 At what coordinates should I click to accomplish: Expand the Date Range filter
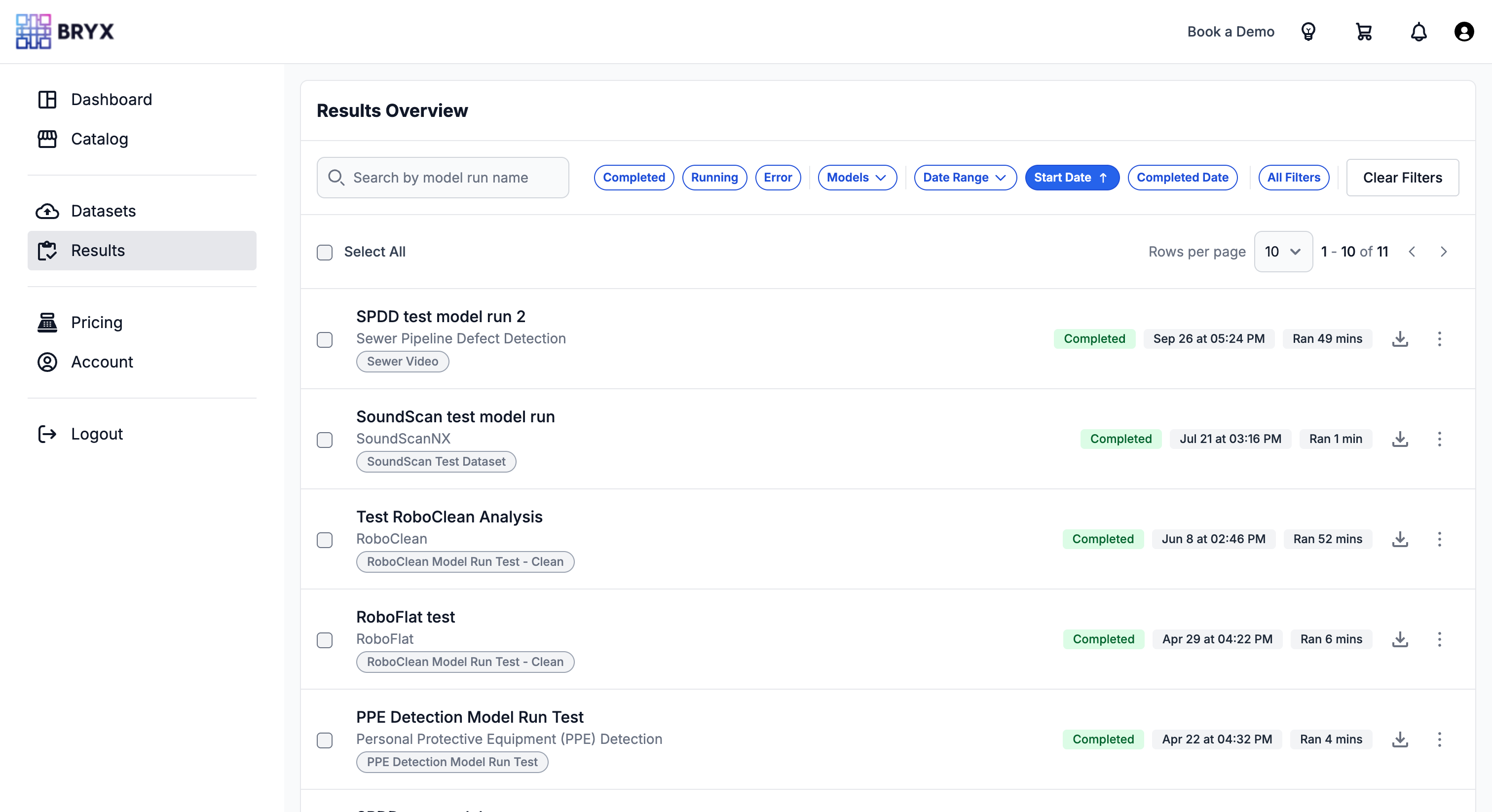click(965, 177)
